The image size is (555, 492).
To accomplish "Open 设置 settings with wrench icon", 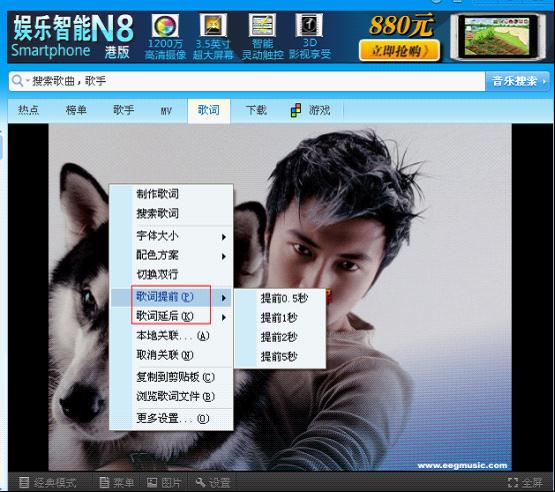I will [x=213, y=482].
